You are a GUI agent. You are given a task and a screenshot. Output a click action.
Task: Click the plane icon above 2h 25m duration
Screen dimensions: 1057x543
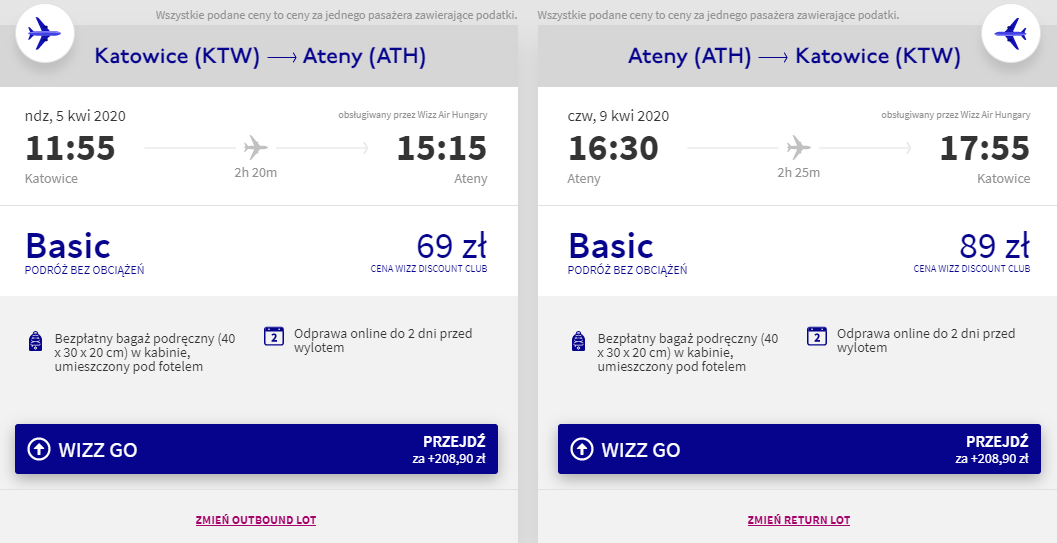pos(798,149)
